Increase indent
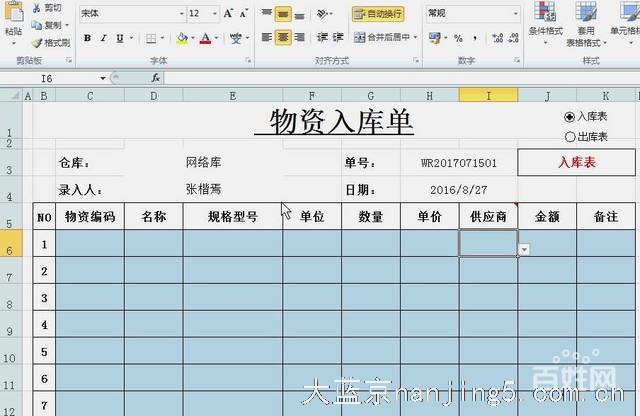This screenshot has width=640, height=416. (338, 38)
